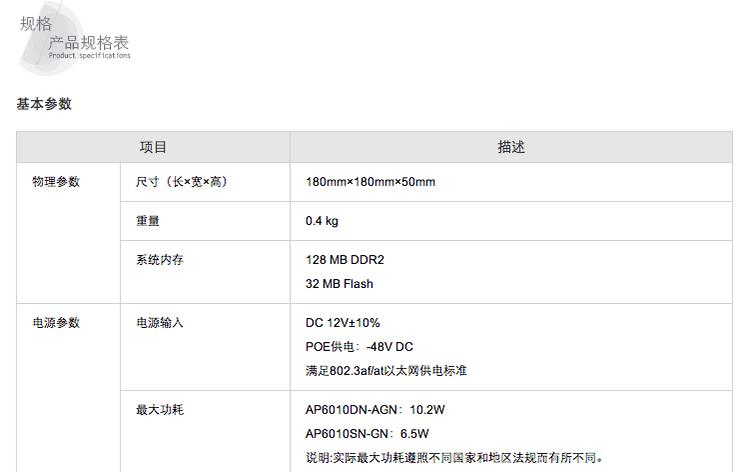Select the 180mm×180mm×50mm dimension value
This screenshot has height=472, width=750.
click(x=370, y=182)
